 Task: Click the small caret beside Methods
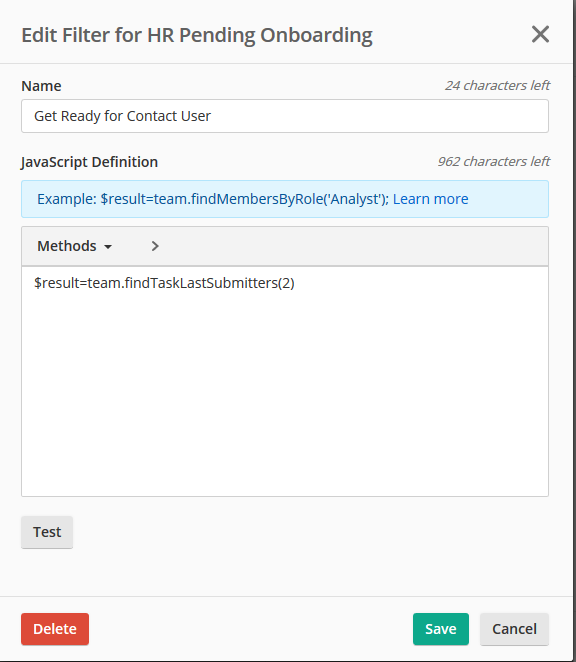[108, 247]
